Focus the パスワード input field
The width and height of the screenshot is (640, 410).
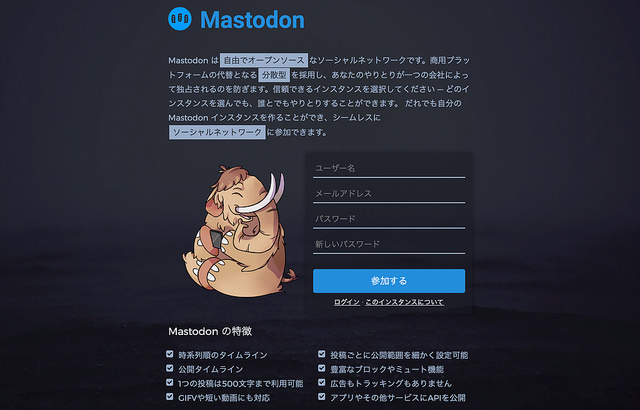pyautogui.click(x=389, y=219)
